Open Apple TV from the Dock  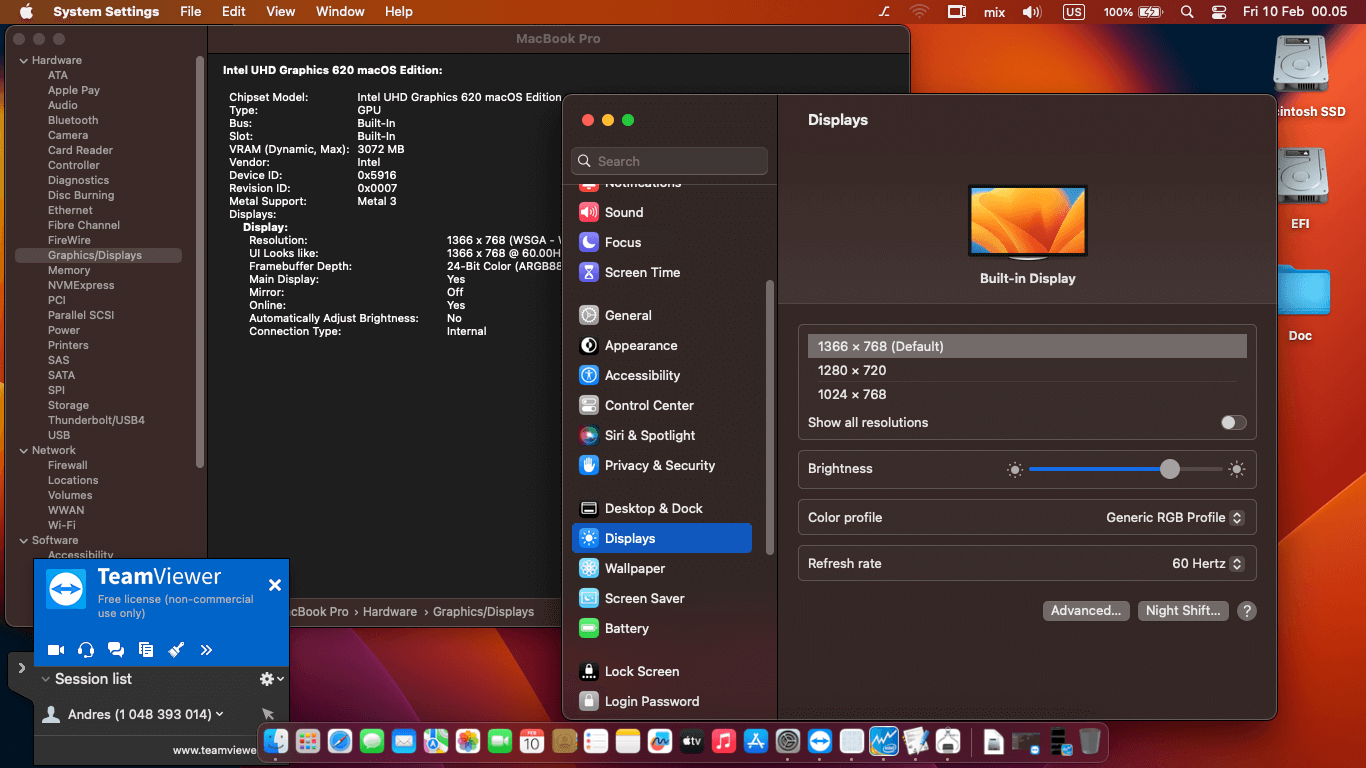(x=692, y=741)
